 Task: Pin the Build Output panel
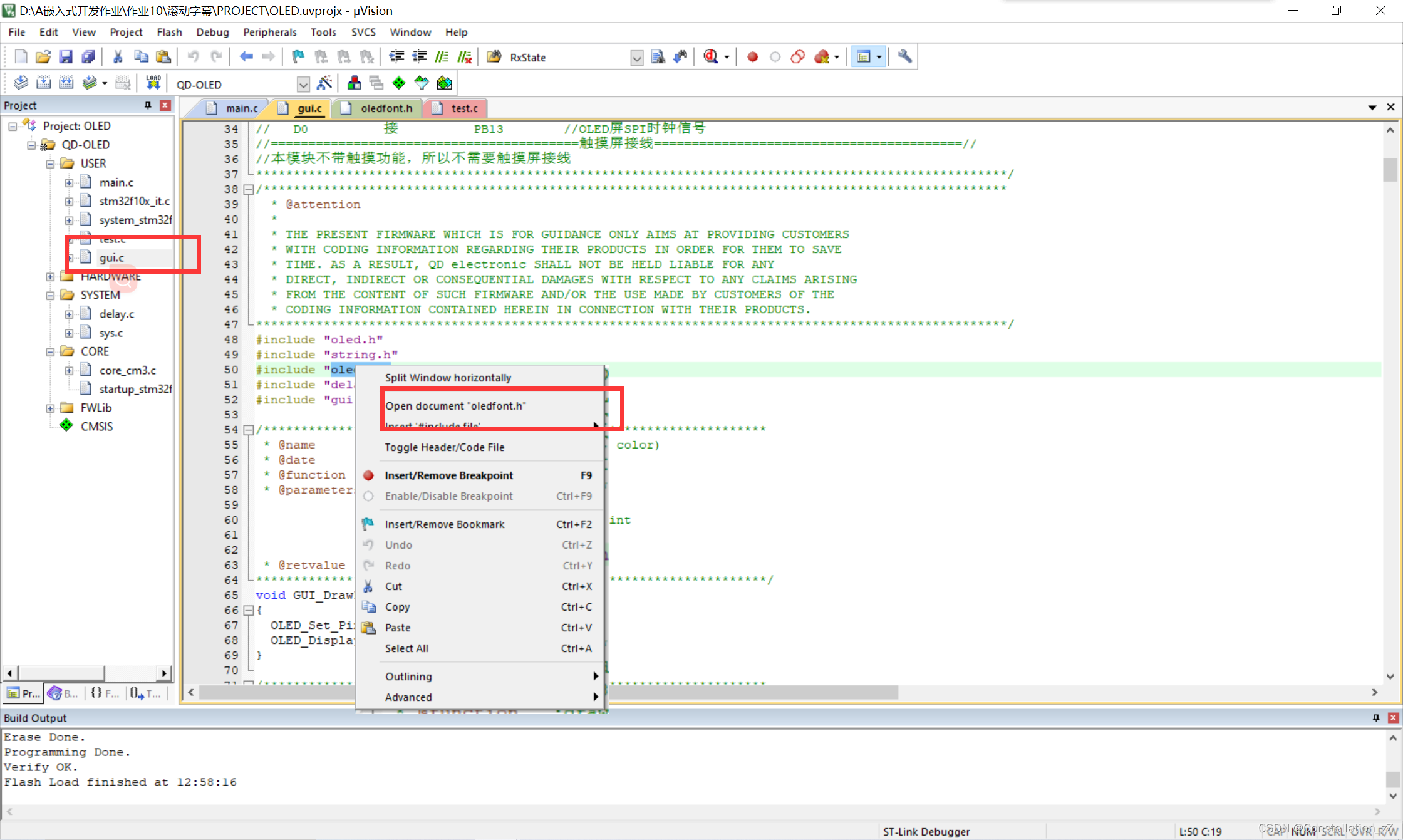coord(1375,718)
